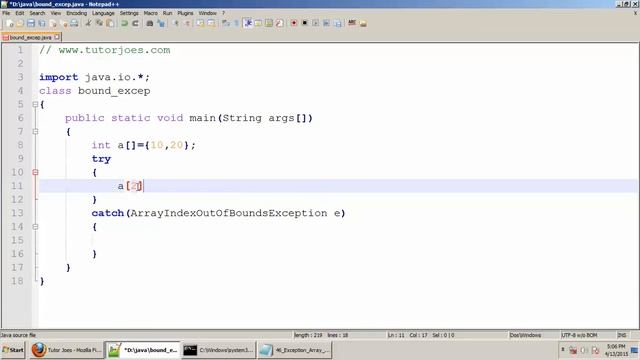The image size is (640, 360).
Task: Create a new file via toolbar
Action: pyautogui.click(x=9, y=23)
